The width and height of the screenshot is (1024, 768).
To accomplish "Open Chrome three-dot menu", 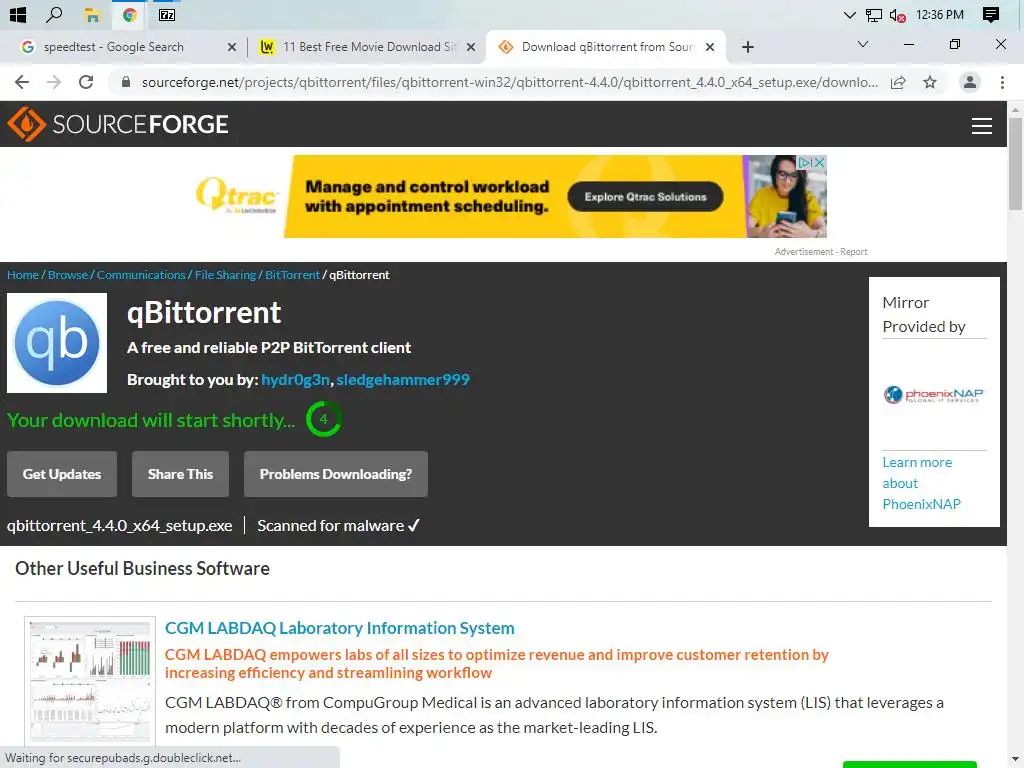I will [1002, 82].
